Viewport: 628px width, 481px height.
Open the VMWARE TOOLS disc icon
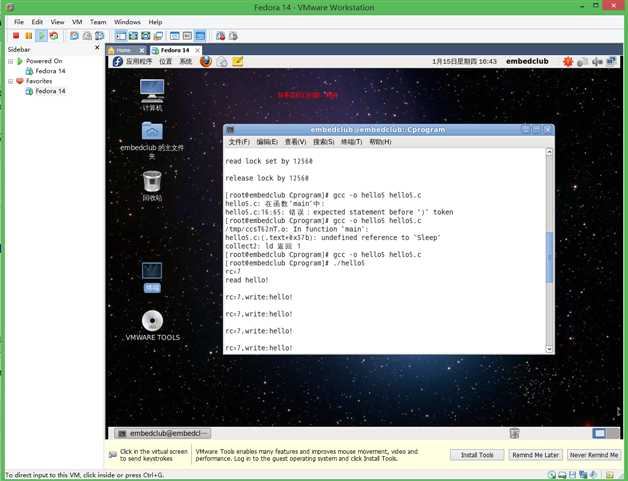[x=152, y=326]
